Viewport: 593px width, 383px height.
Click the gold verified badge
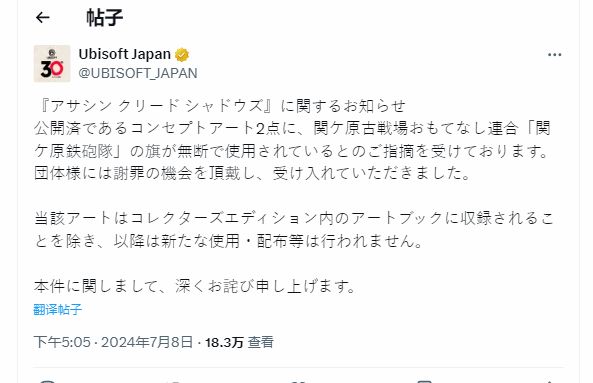[182, 55]
